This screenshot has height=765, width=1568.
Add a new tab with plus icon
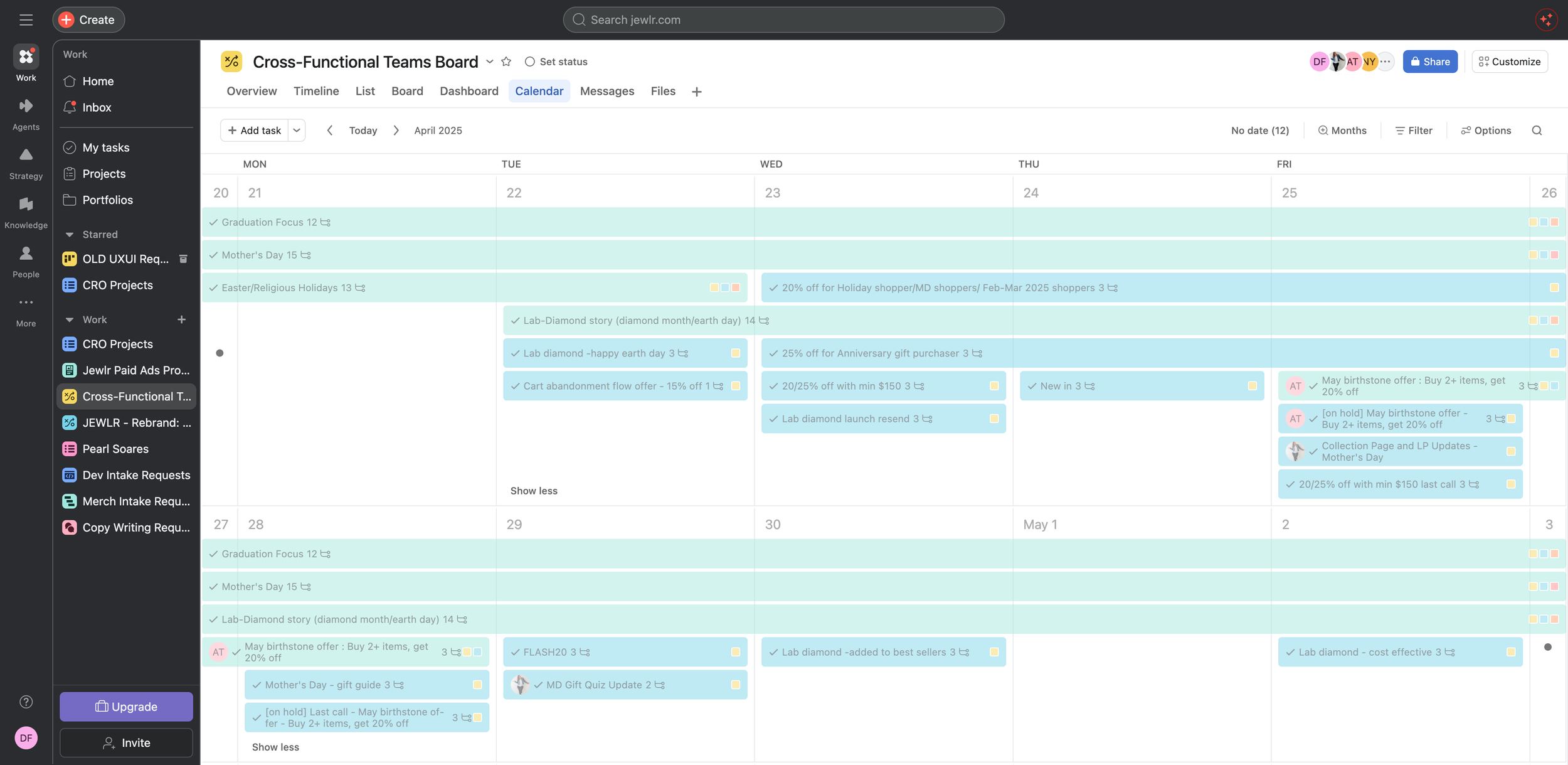pyautogui.click(x=696, y=92)
